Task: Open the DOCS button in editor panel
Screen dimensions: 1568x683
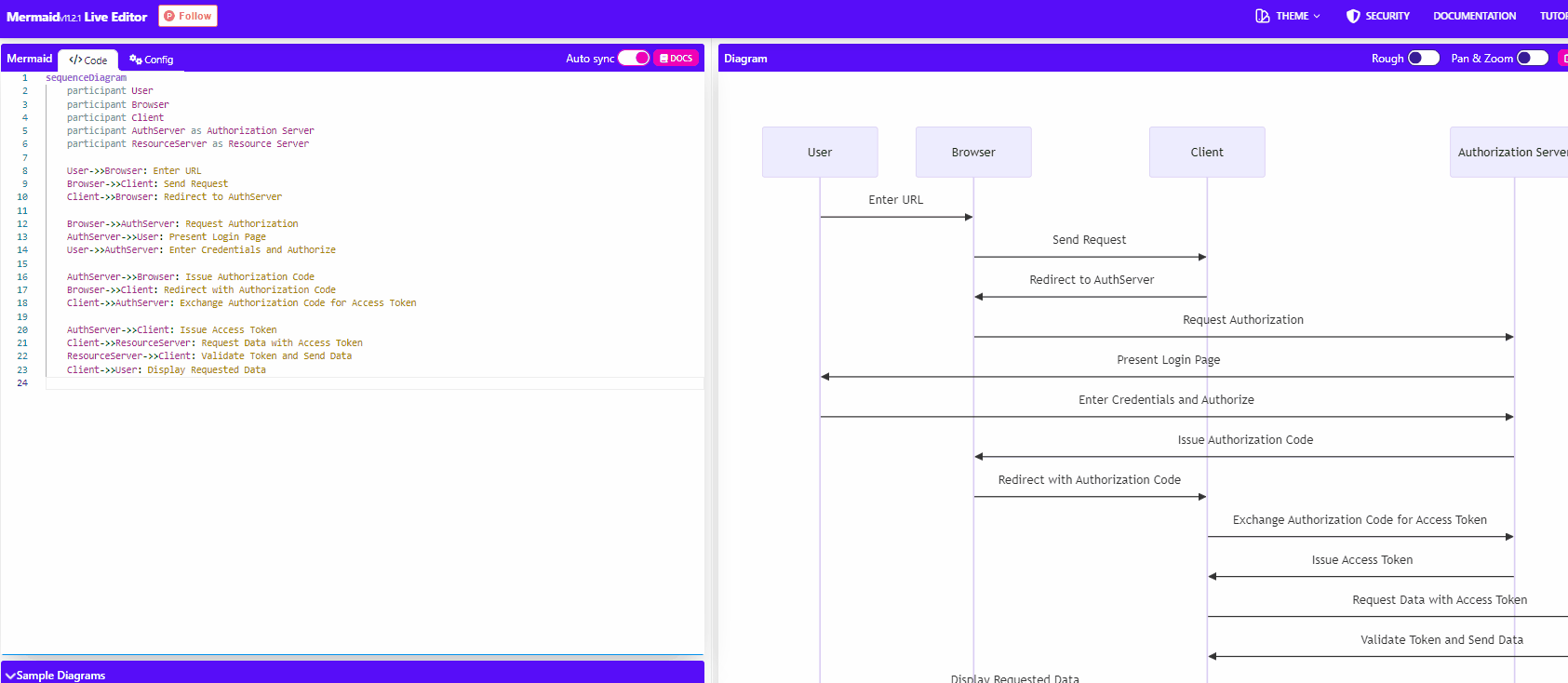Action: coord(677,58)
